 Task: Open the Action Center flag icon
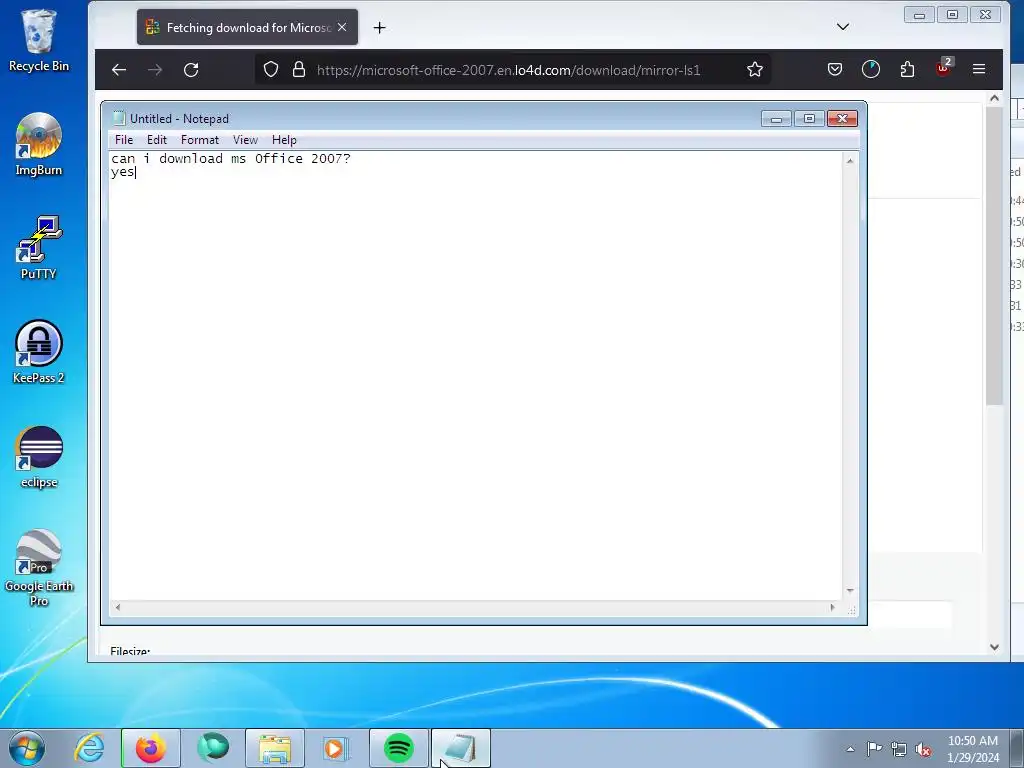874,749
